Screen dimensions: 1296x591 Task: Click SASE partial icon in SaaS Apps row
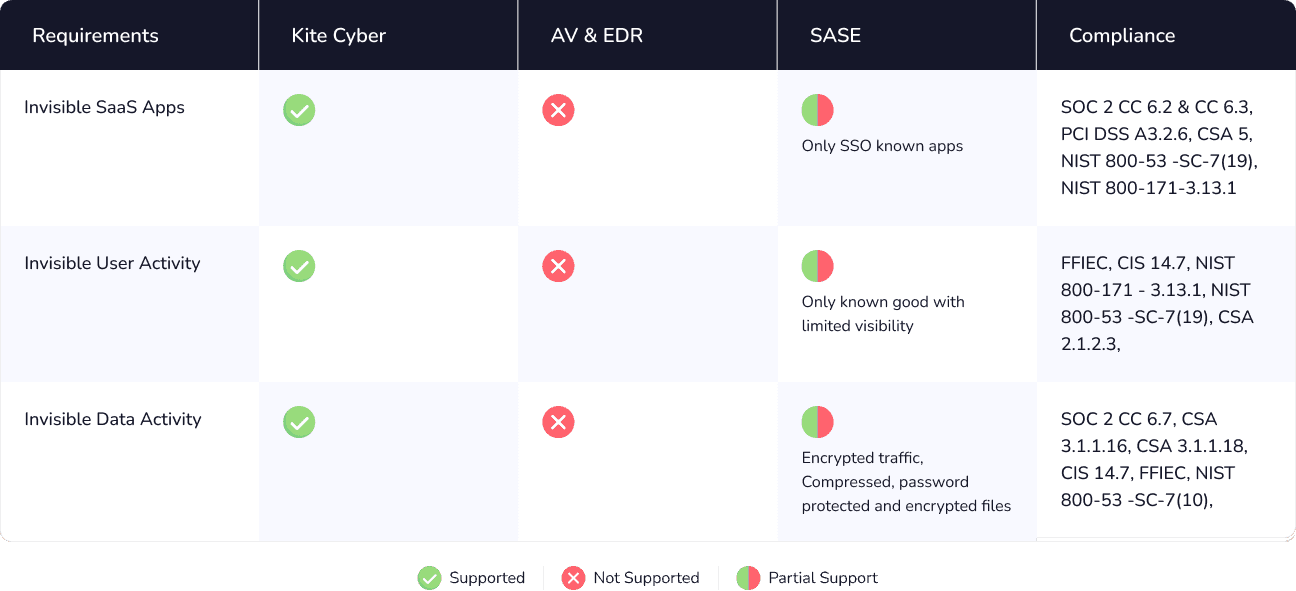pyautogui.click(x=817, y=110)
